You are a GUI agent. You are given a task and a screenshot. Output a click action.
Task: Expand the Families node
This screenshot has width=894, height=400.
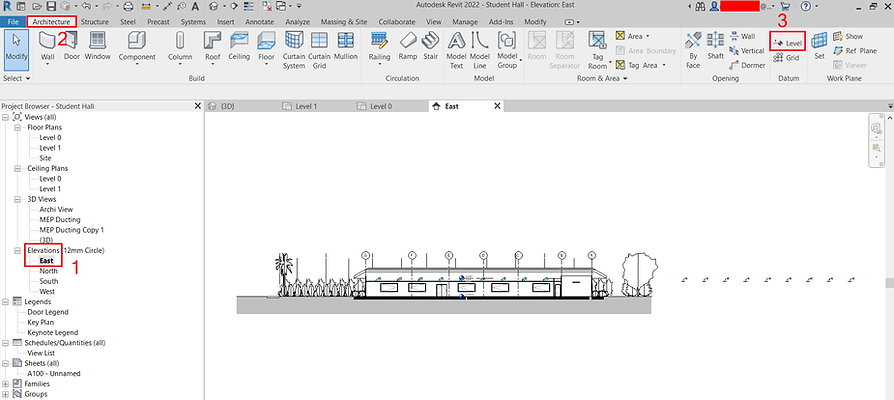[5, 384]
